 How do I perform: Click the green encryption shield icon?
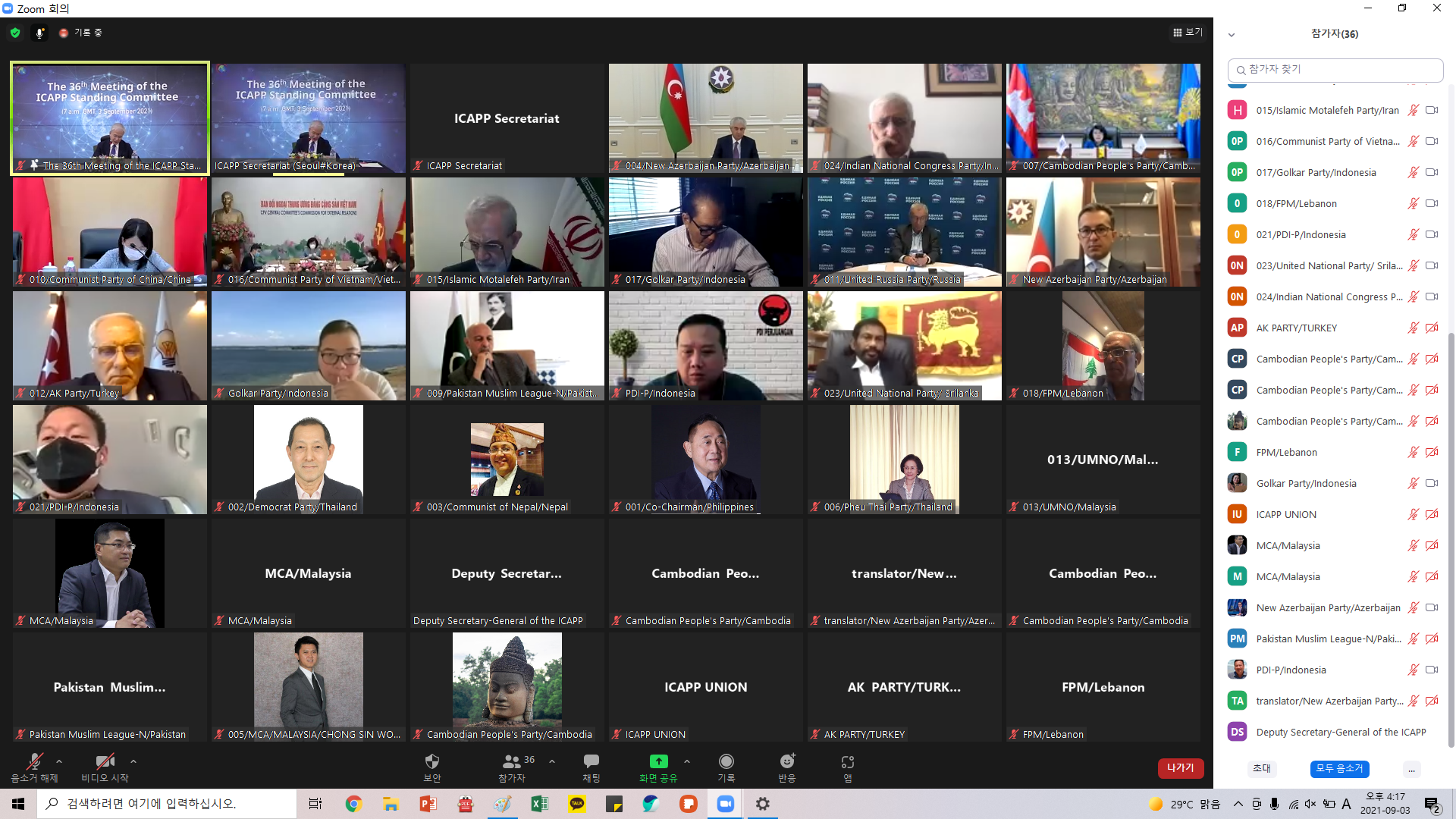15,33
